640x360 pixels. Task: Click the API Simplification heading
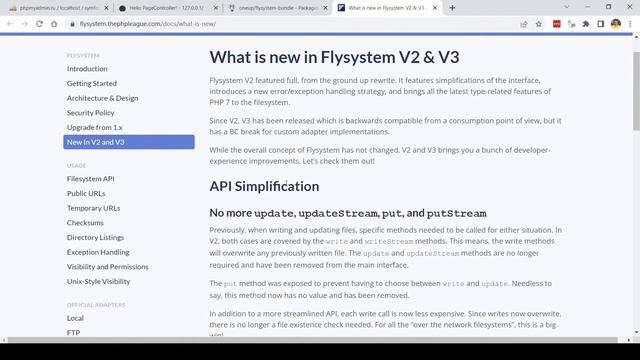(x=264, y=186)
